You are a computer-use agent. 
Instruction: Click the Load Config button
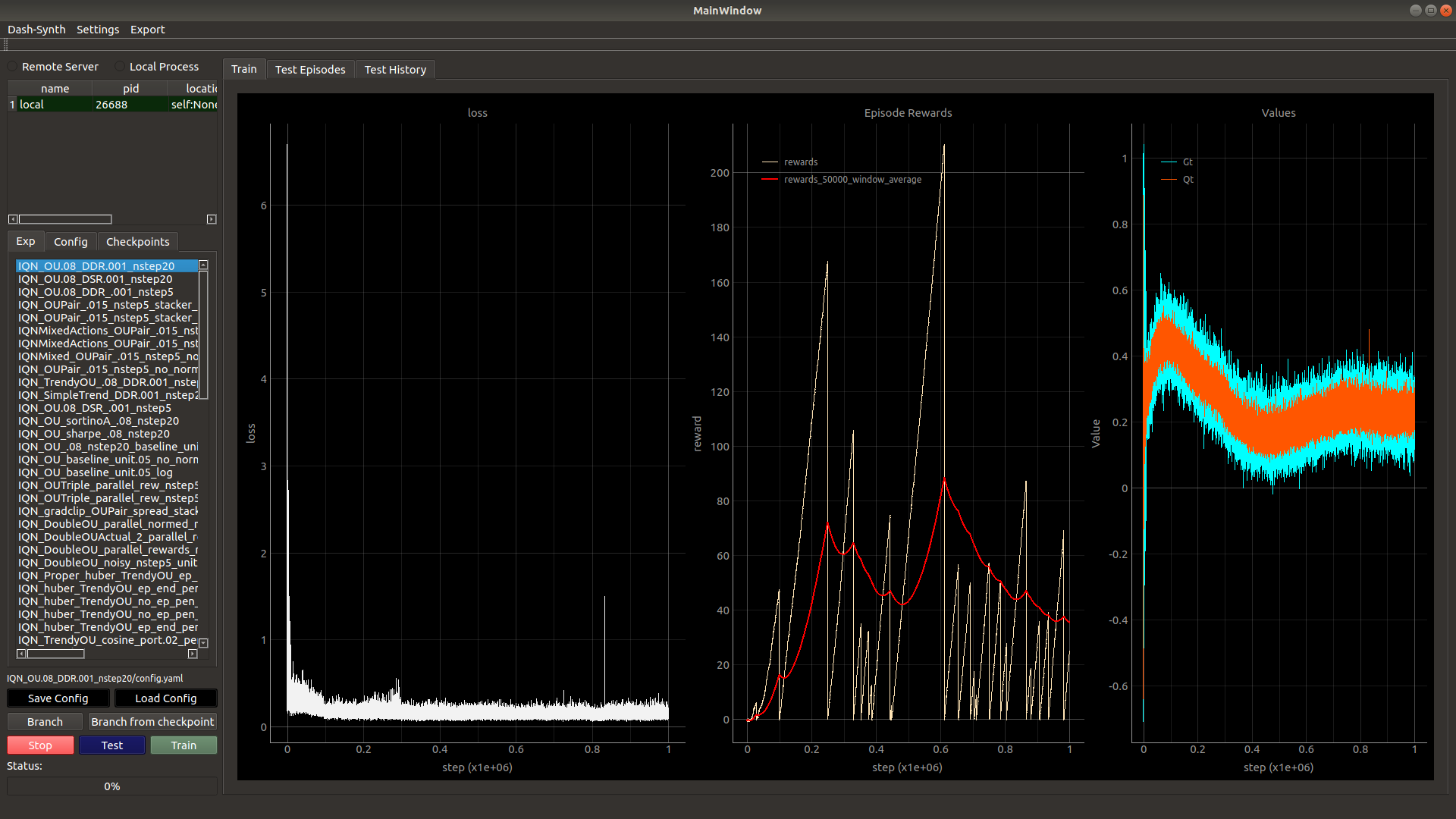pos(166,698)
